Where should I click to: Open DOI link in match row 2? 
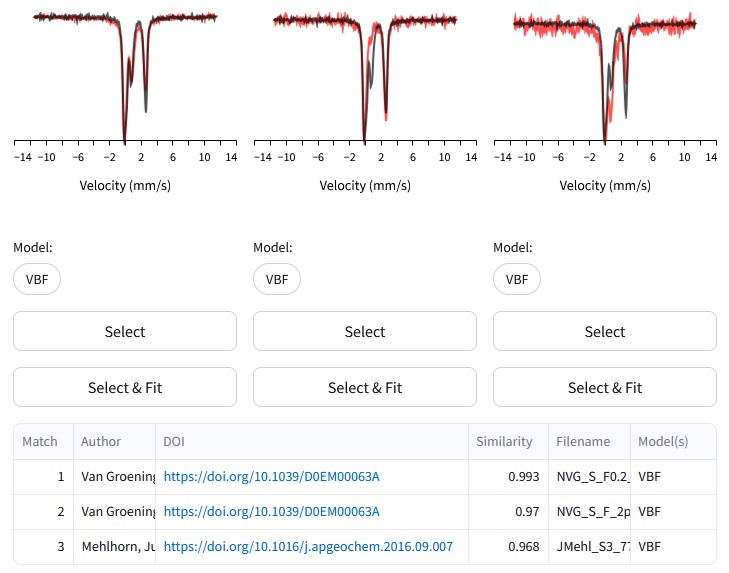point(272,512)
